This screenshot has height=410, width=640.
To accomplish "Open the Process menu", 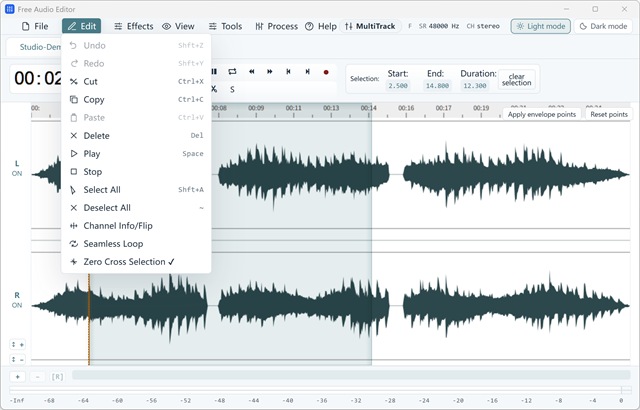I will 276,26.
